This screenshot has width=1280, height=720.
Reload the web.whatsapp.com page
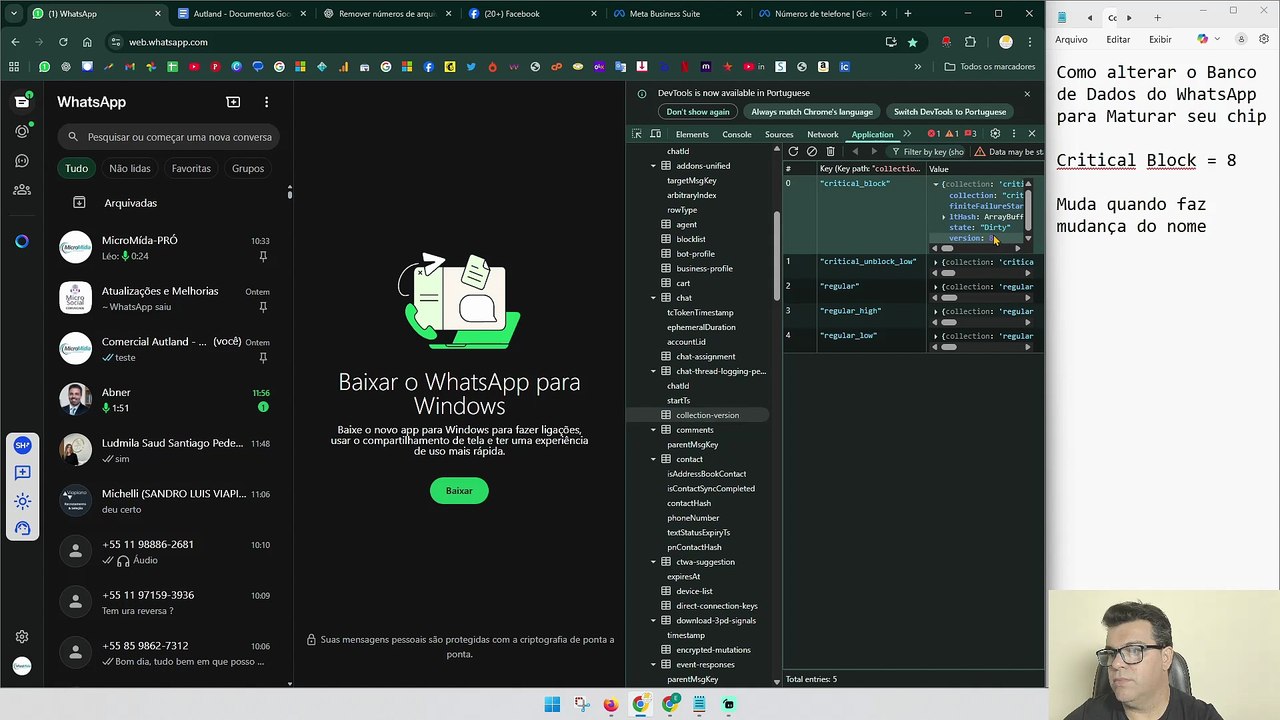pos(63,42)
